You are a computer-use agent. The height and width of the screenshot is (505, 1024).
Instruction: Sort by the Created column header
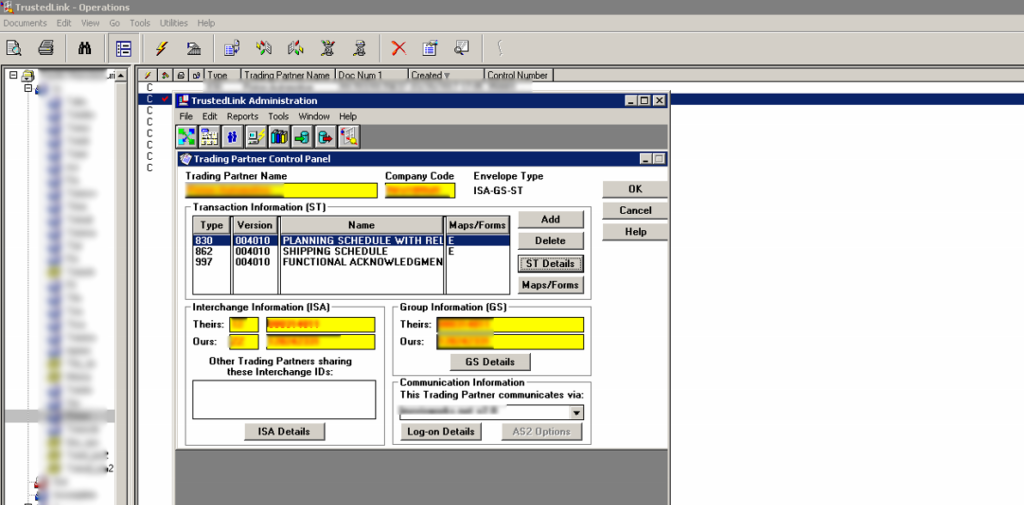pos(447,75)
